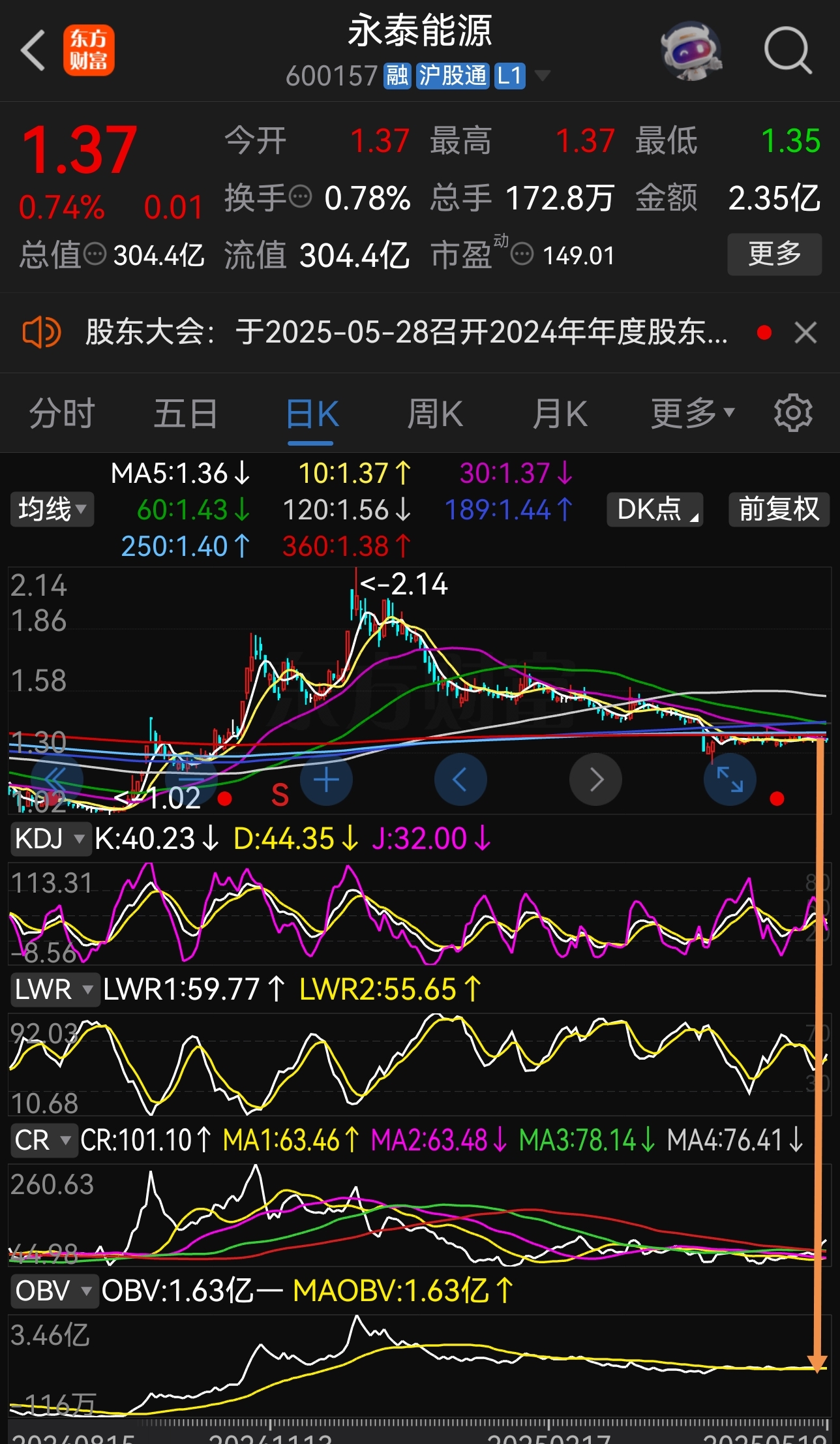Tap the 融 margin trading badge

[x=397, y=76]
